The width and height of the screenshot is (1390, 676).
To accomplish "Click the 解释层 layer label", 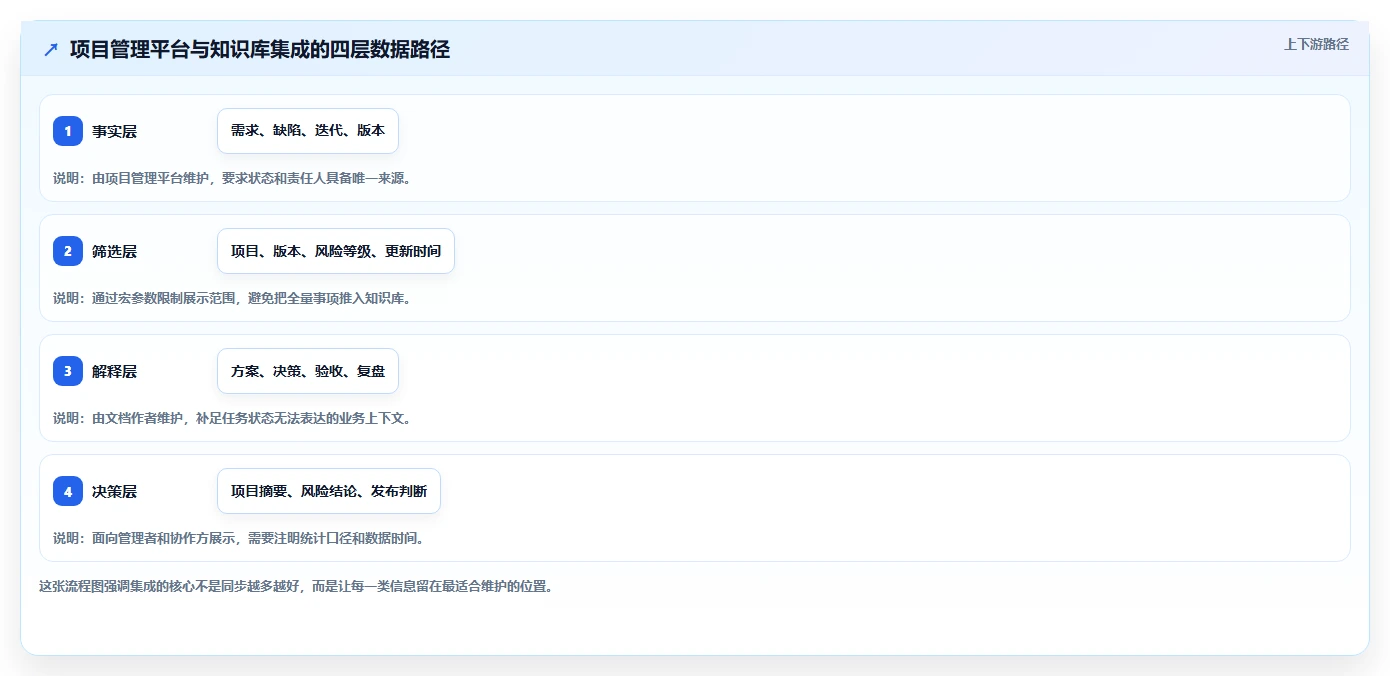I will [114, 371].
